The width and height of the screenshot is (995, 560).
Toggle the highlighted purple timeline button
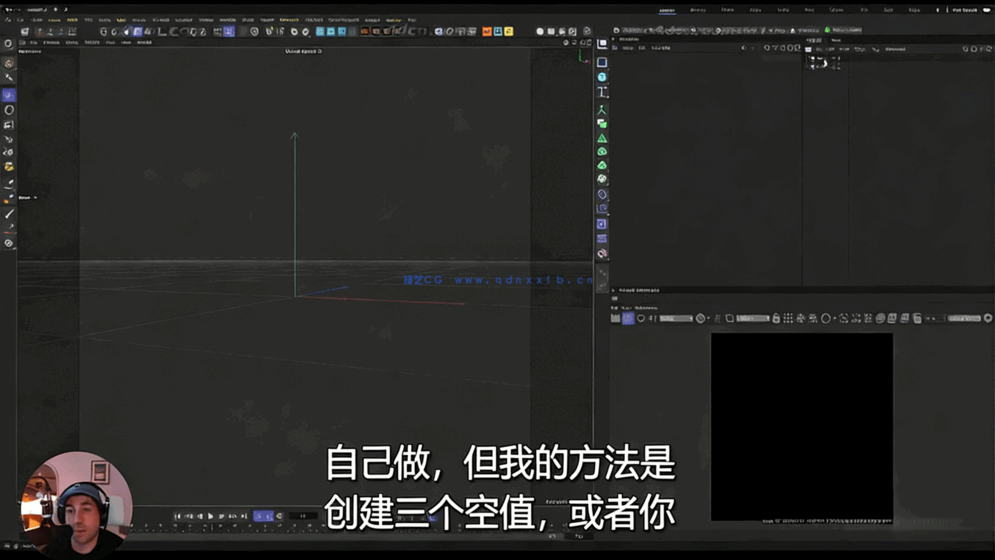[x=263, y=516]
